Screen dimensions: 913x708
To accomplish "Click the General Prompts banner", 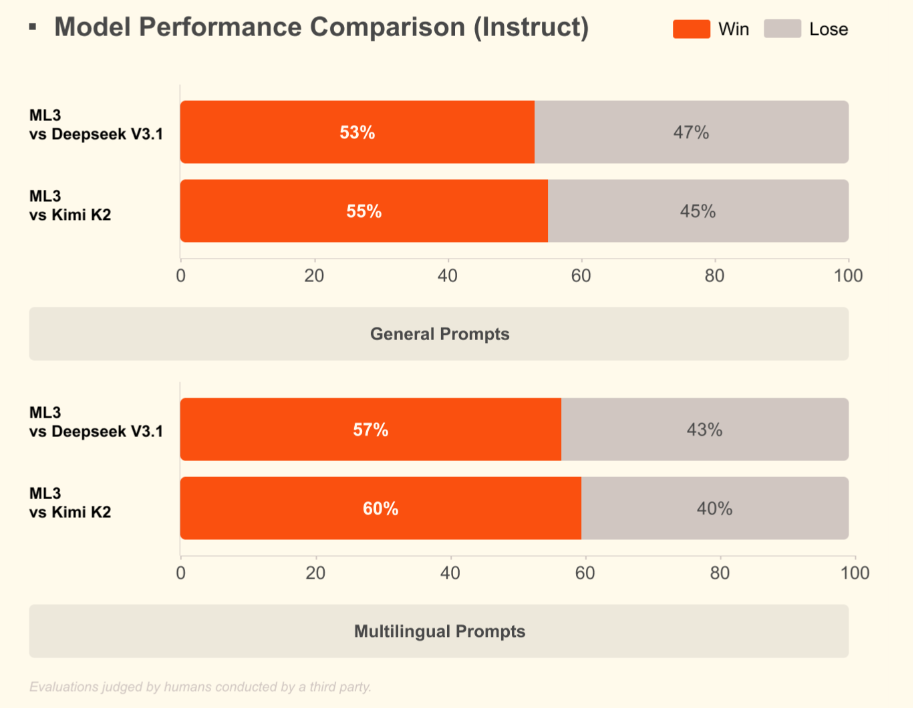I will point(439,334).
